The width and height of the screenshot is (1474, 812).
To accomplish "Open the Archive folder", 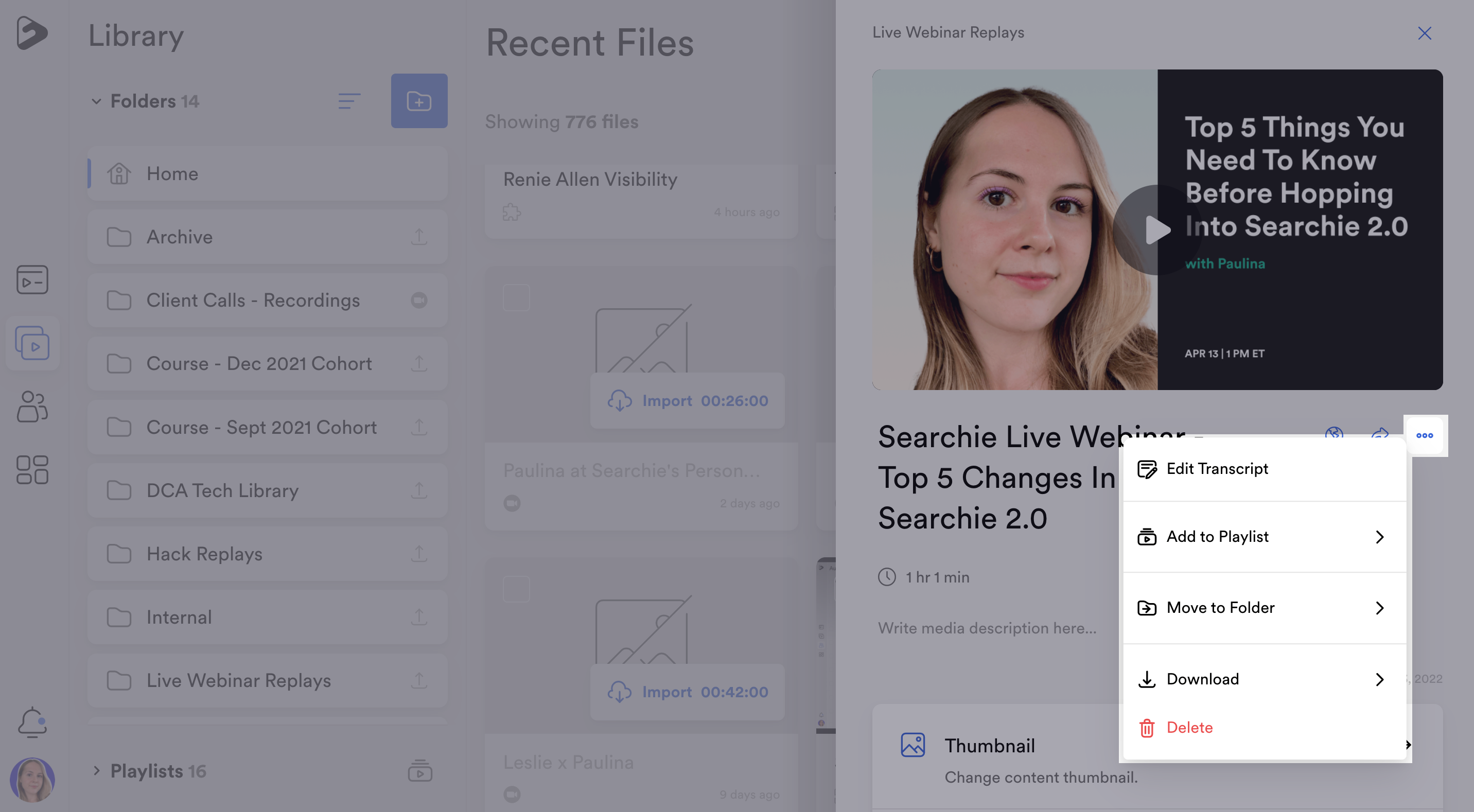I will point(267,237).
